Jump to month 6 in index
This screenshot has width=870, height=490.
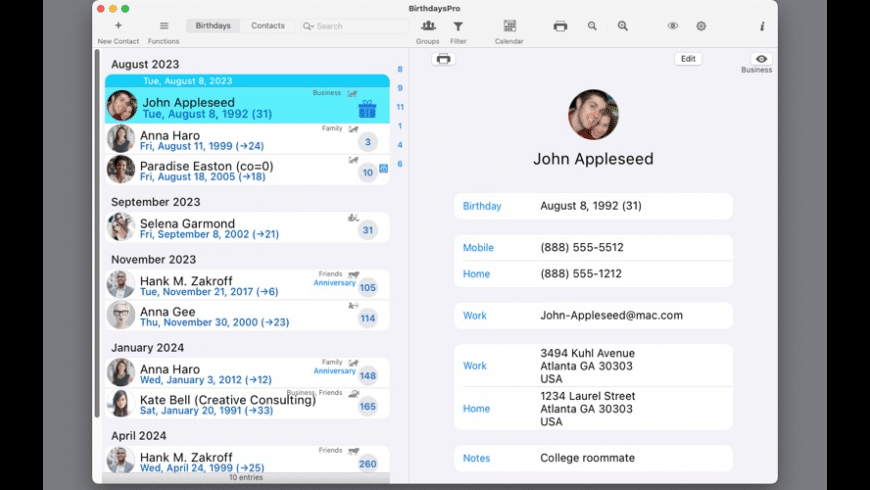pyautogui.click(x=399, y=164)
